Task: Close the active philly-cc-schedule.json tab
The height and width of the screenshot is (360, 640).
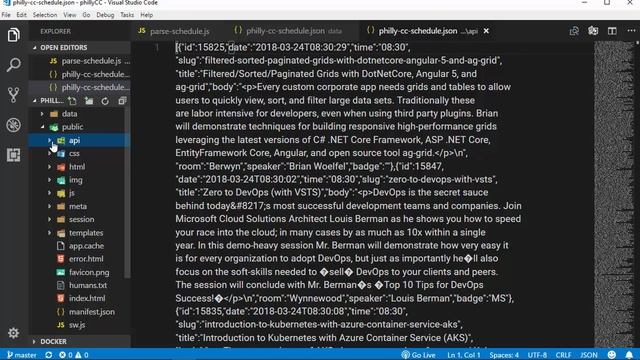Action: 486,31
